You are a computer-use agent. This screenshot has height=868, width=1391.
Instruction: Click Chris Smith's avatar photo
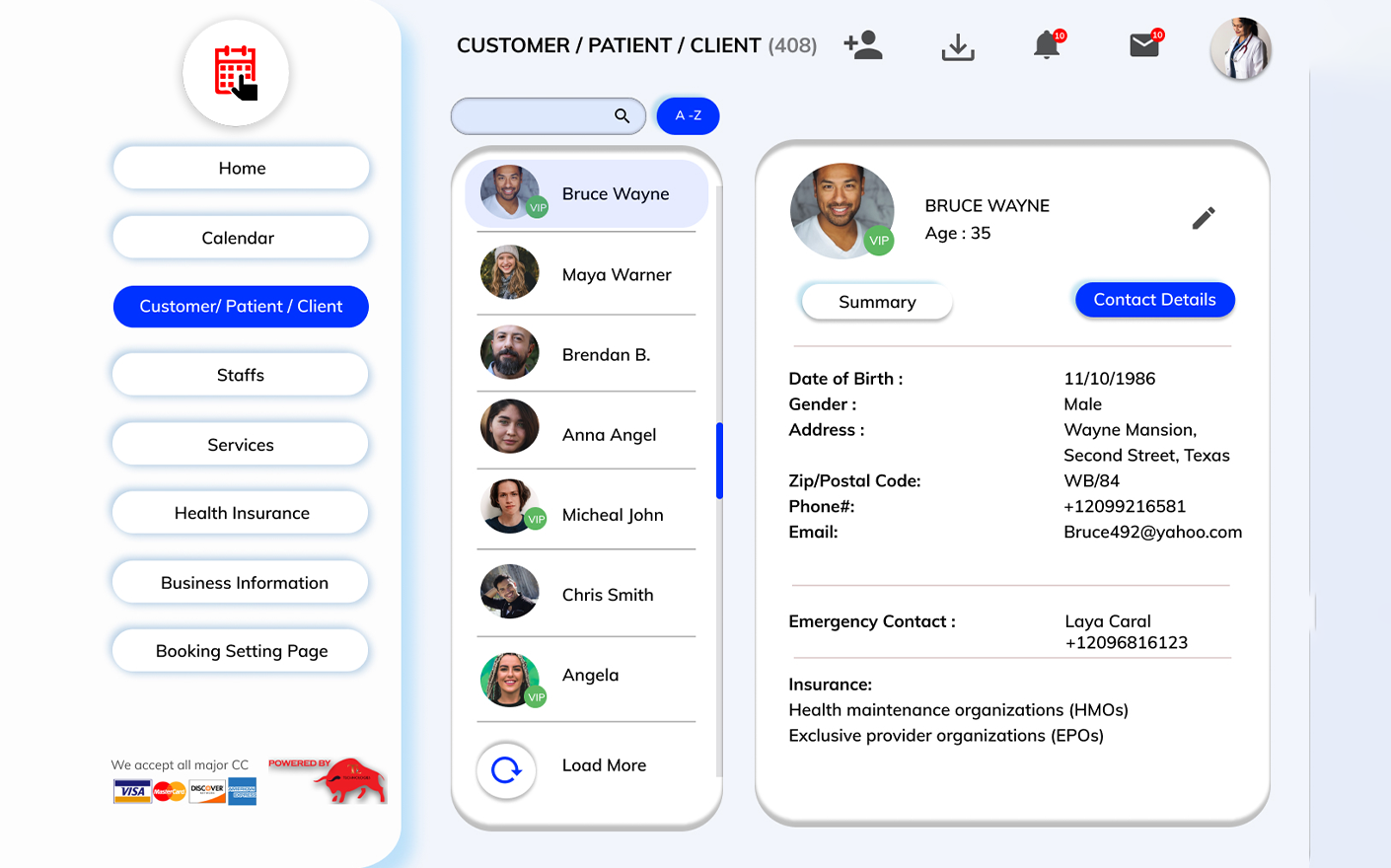(510, 592)
